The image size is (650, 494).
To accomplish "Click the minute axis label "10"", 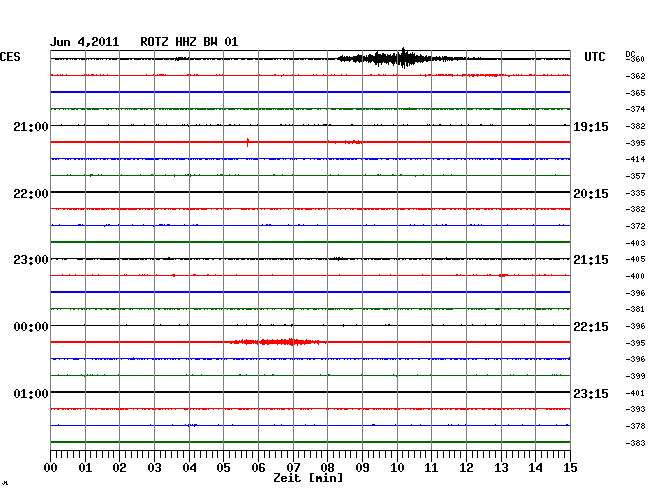I will (x=397, y=468).
